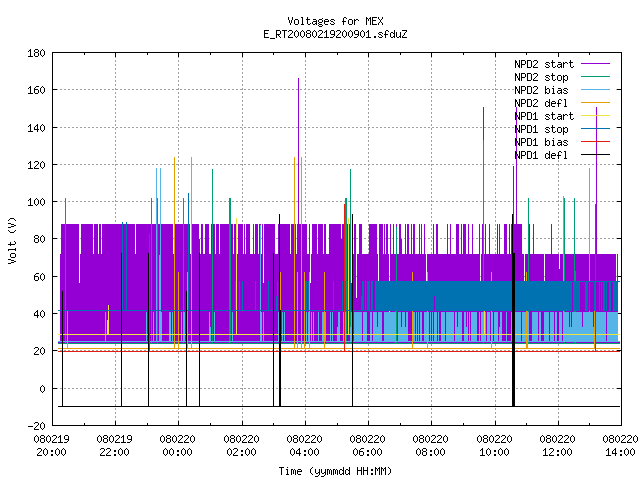Screen dimensions: 640x480
Task: Click the 'NPD1 start' legend label
Action: click(544, 116)
